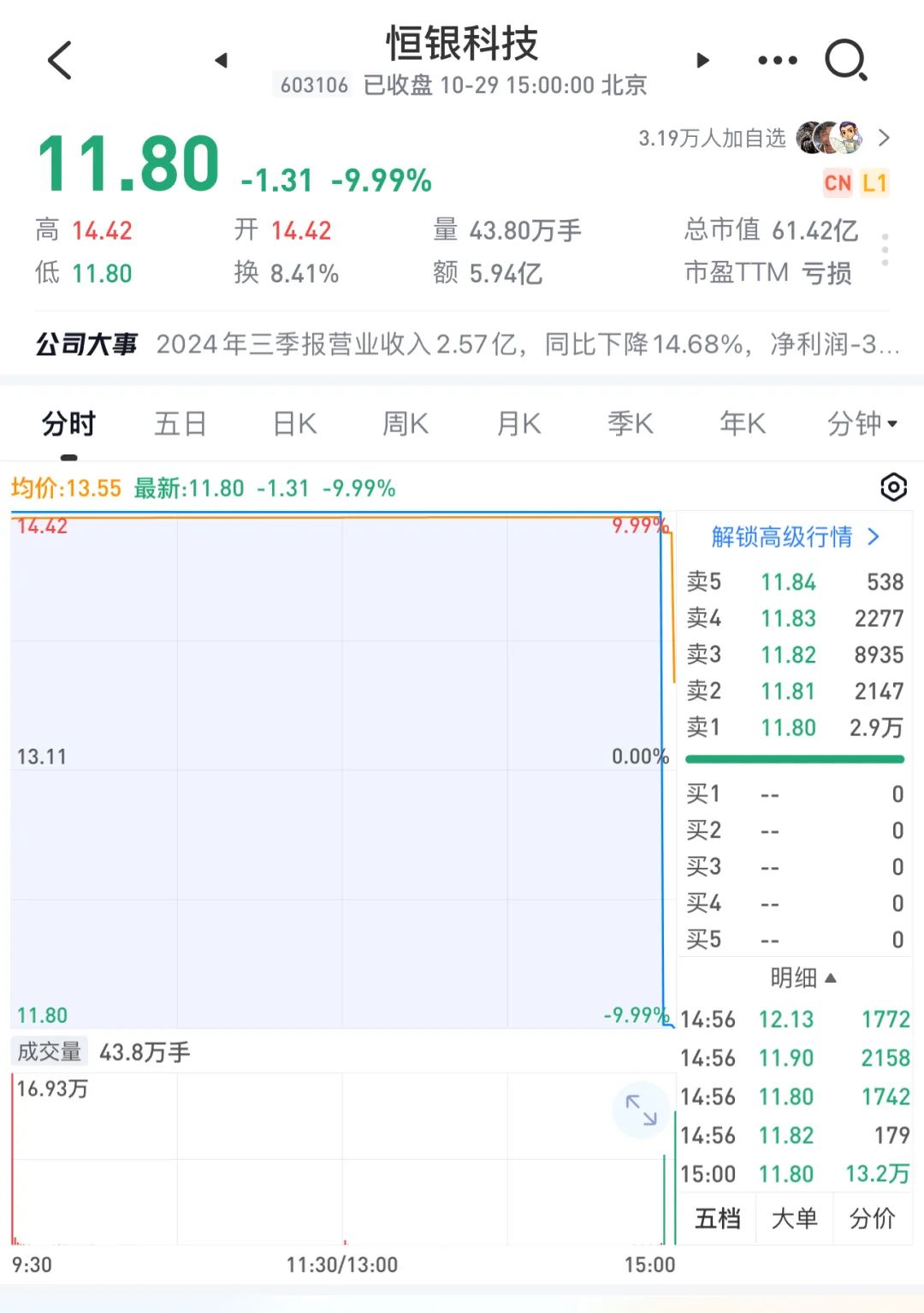Tap the 市盈TTM 亏损 value
Image resolution: width=924 pixels, height=1313 pixels.
tap(767, 273)
